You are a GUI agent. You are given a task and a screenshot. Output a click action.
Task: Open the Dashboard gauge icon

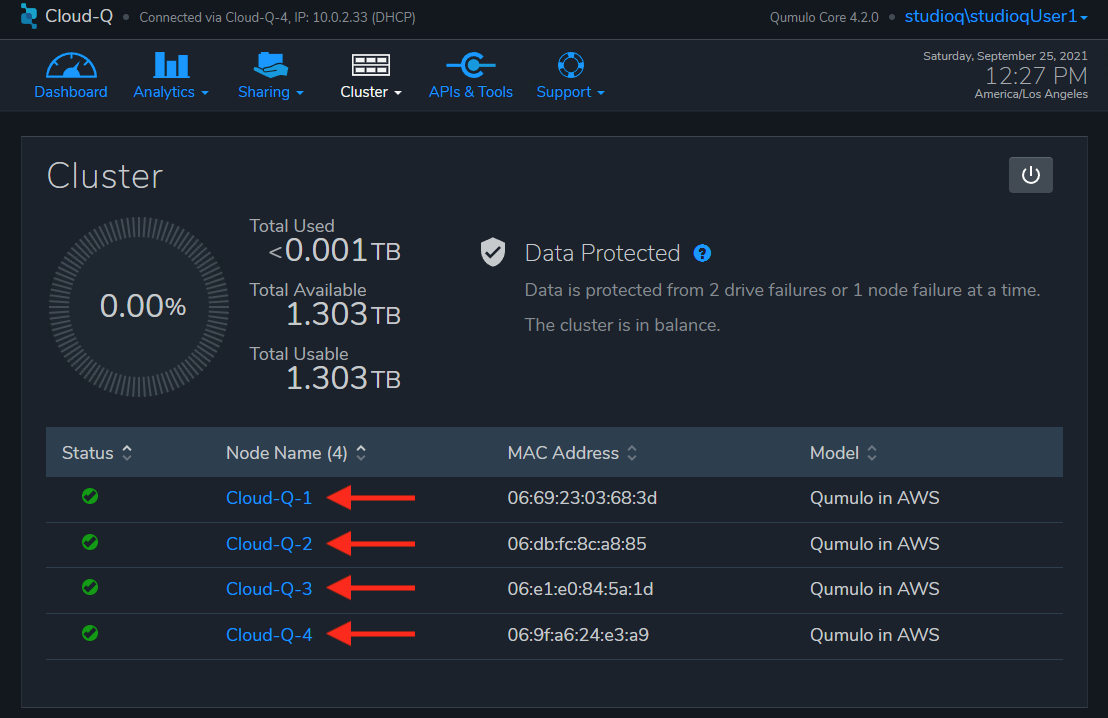pos(71,65)
